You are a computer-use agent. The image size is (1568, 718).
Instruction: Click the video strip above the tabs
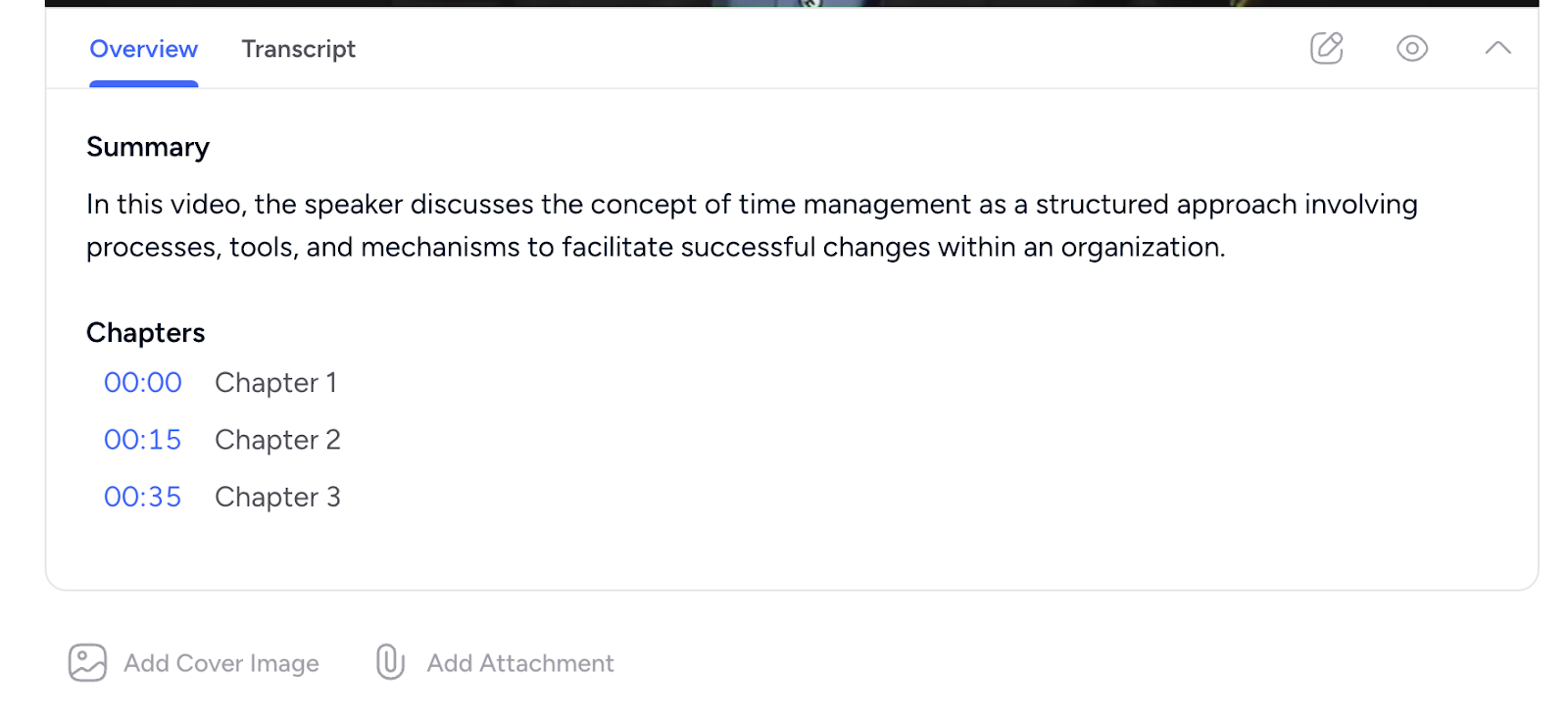coord(792,3)
